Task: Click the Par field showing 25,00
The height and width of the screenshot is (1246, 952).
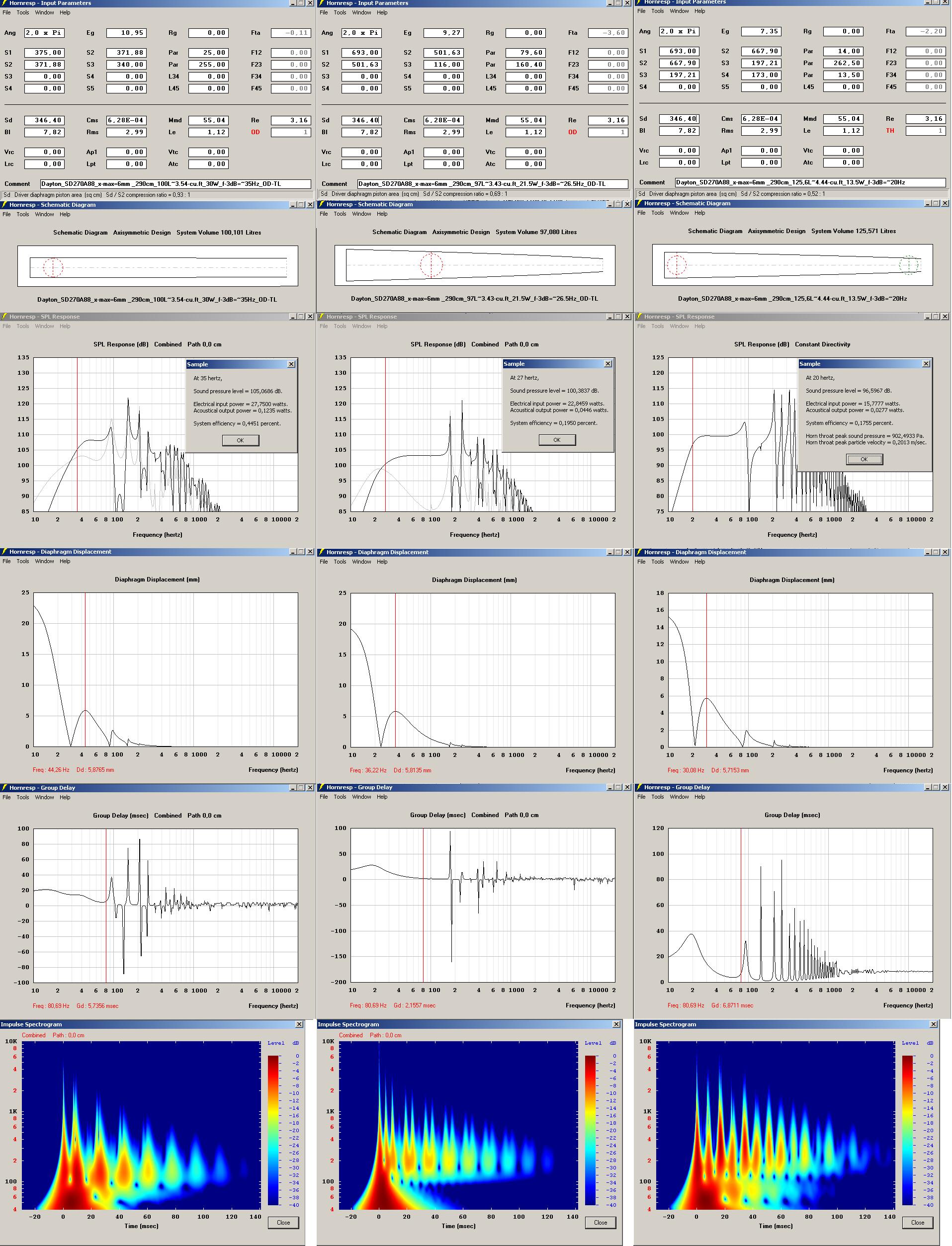Action: (x=209, y=53)
